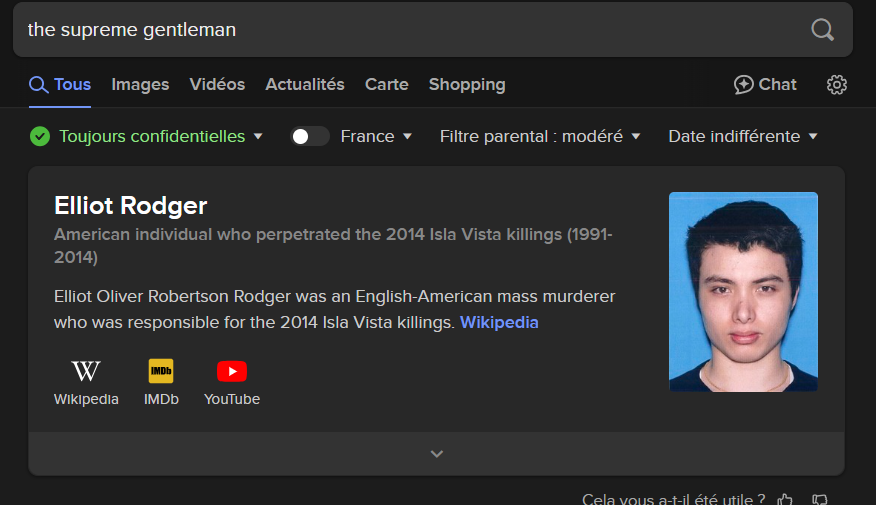This screenshot has height=505, width=876.
Task: Open the Date indifférente dropdown
Action: pyautogui.click(x=743, y=137)
